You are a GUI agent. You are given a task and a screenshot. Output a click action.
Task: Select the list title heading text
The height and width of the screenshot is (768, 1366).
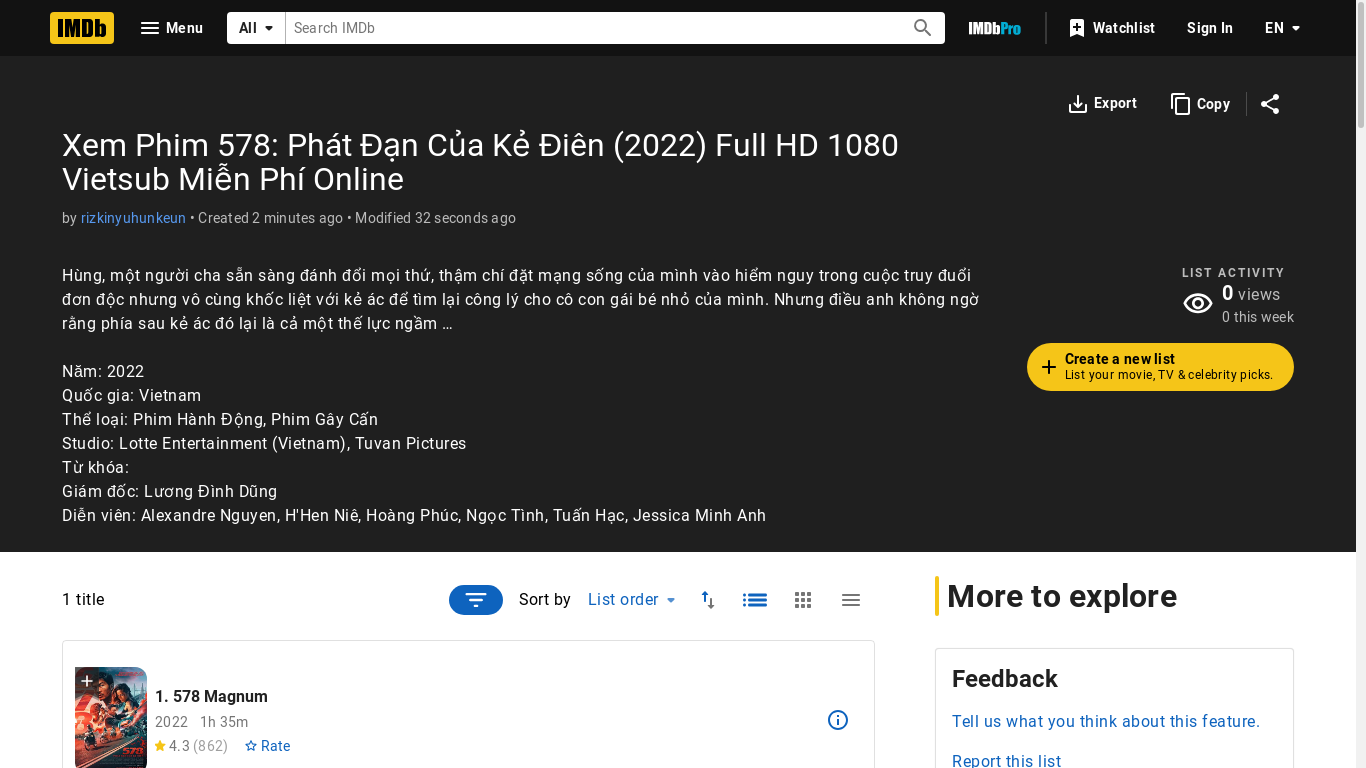coord(480,162)
